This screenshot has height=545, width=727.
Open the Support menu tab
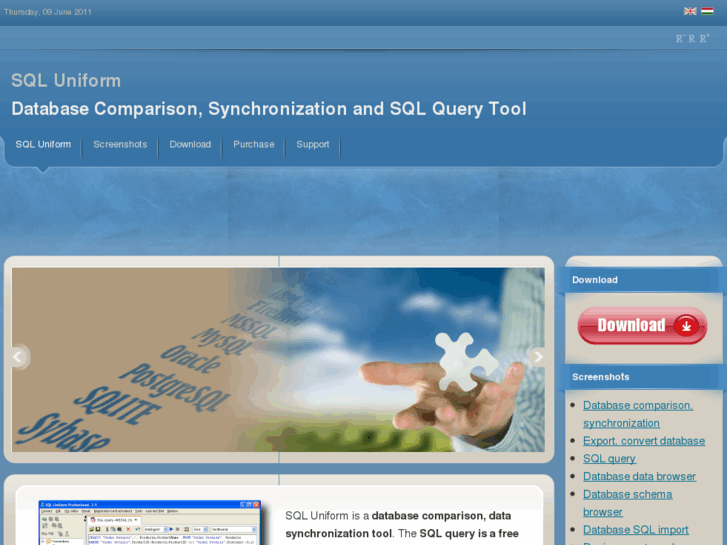click(312, 144)
